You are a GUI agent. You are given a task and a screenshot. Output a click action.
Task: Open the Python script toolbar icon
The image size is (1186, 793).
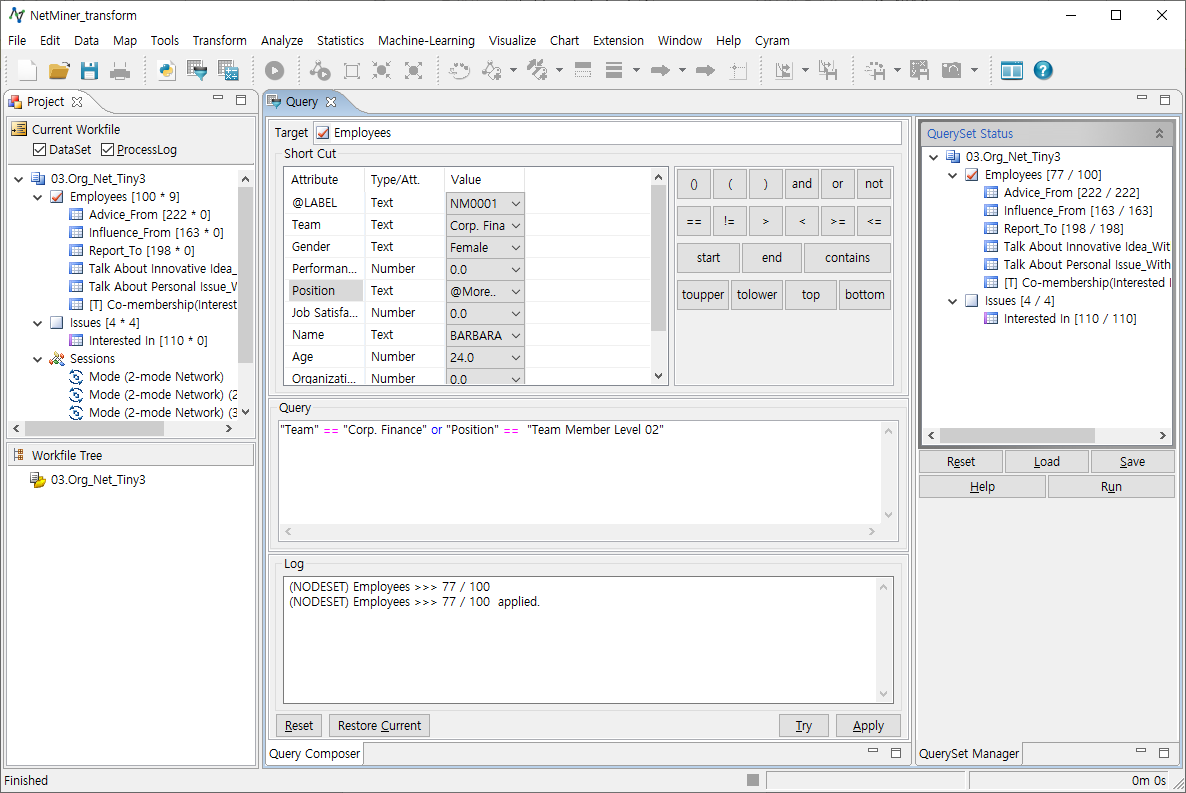coord(166,70)
